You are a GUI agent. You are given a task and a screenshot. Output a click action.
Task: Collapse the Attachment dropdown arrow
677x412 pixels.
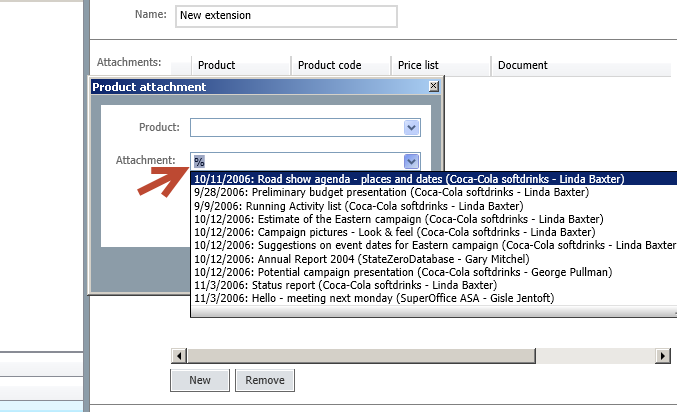412,162
